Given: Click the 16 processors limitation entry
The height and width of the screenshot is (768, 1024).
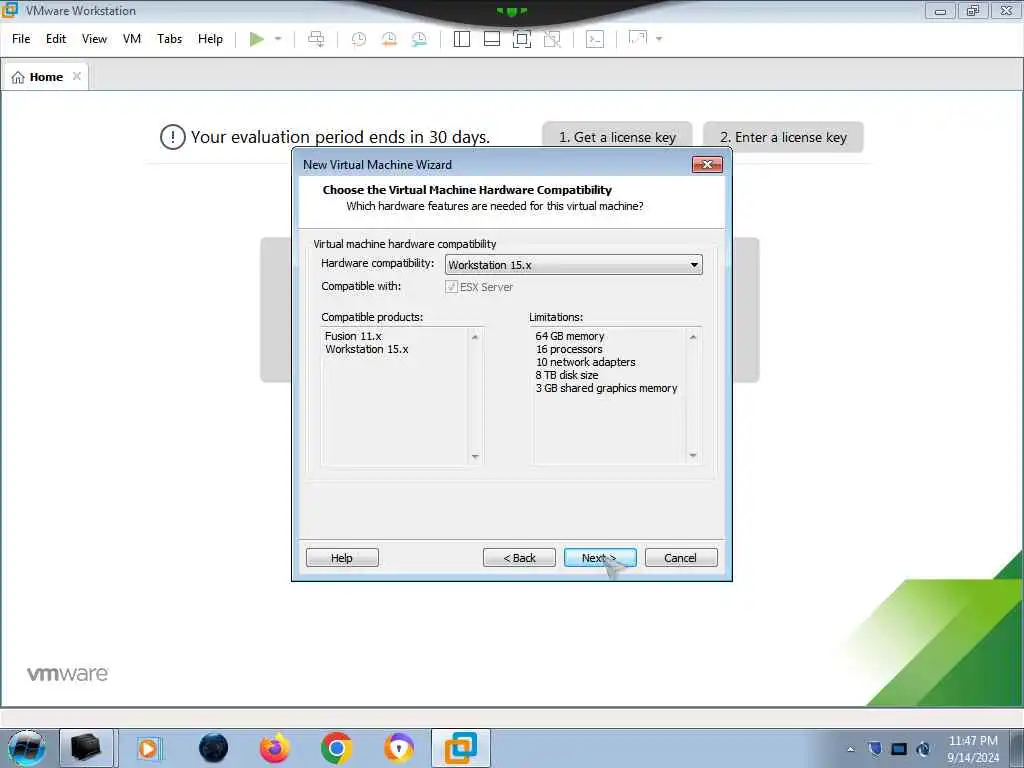Looking at the screenshot, I should (569, 349).
